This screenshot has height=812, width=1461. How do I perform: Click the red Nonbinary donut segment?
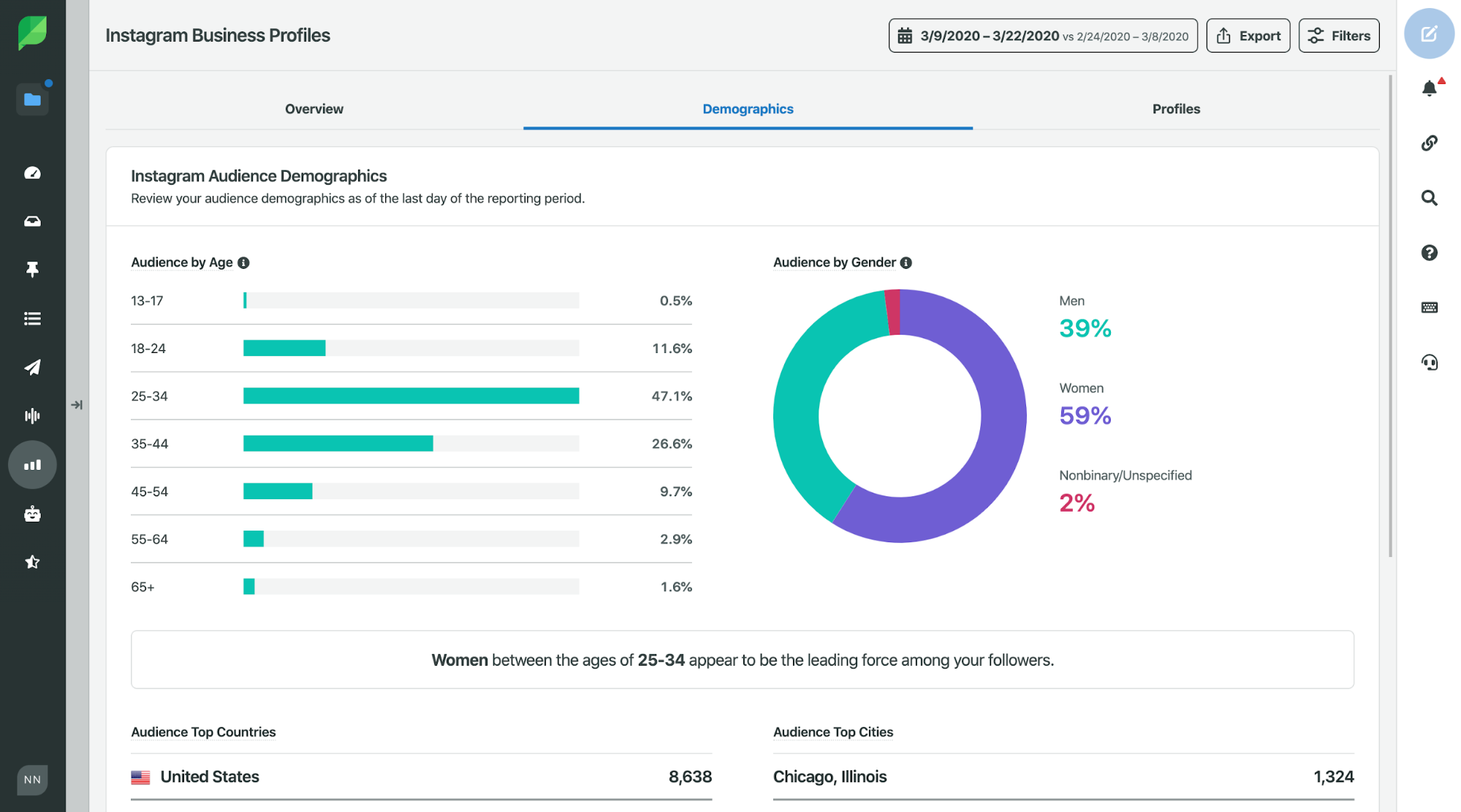(x=892, y=312)
